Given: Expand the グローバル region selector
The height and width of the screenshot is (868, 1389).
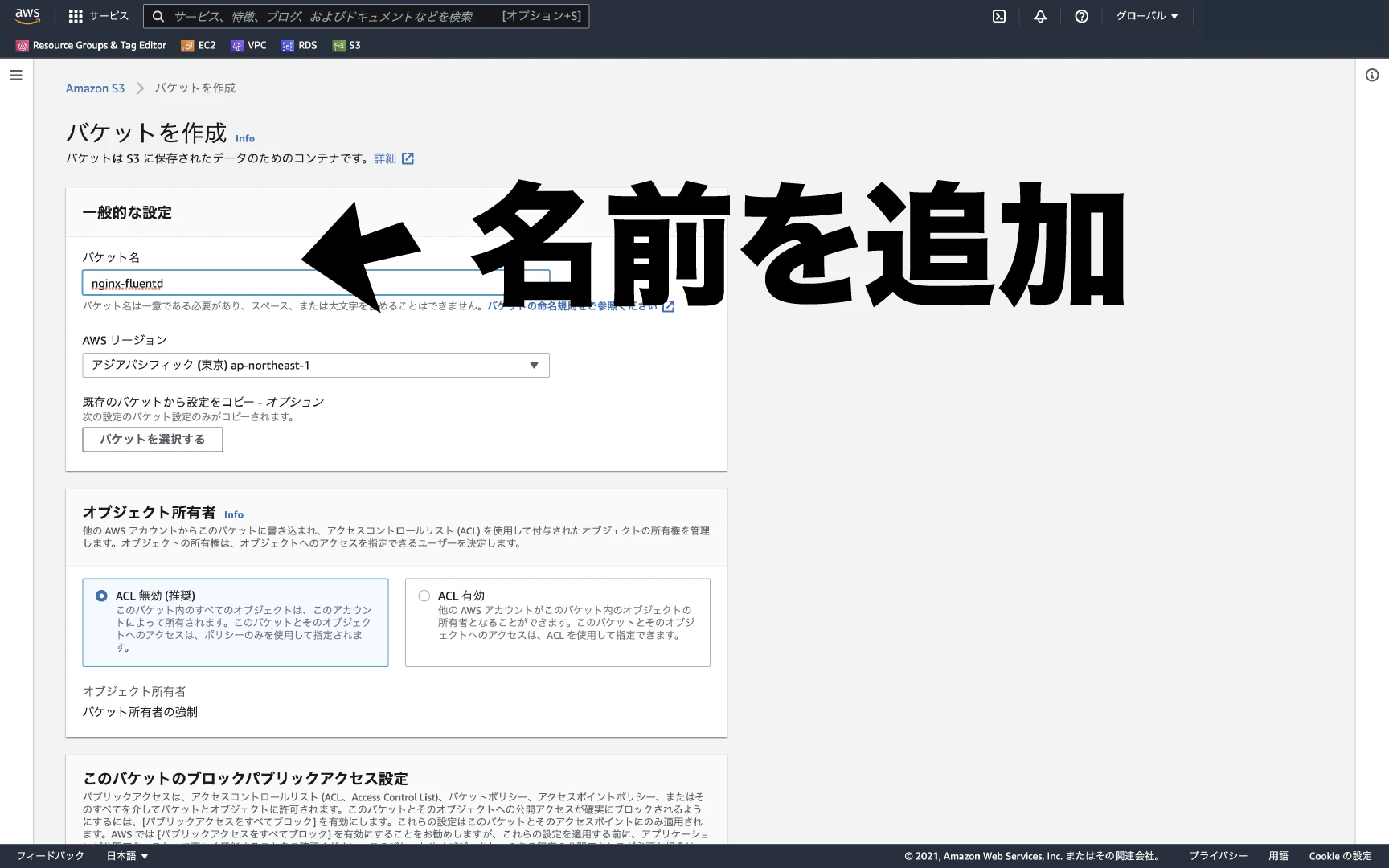Looking at the screenshot, I should 1146,16.
